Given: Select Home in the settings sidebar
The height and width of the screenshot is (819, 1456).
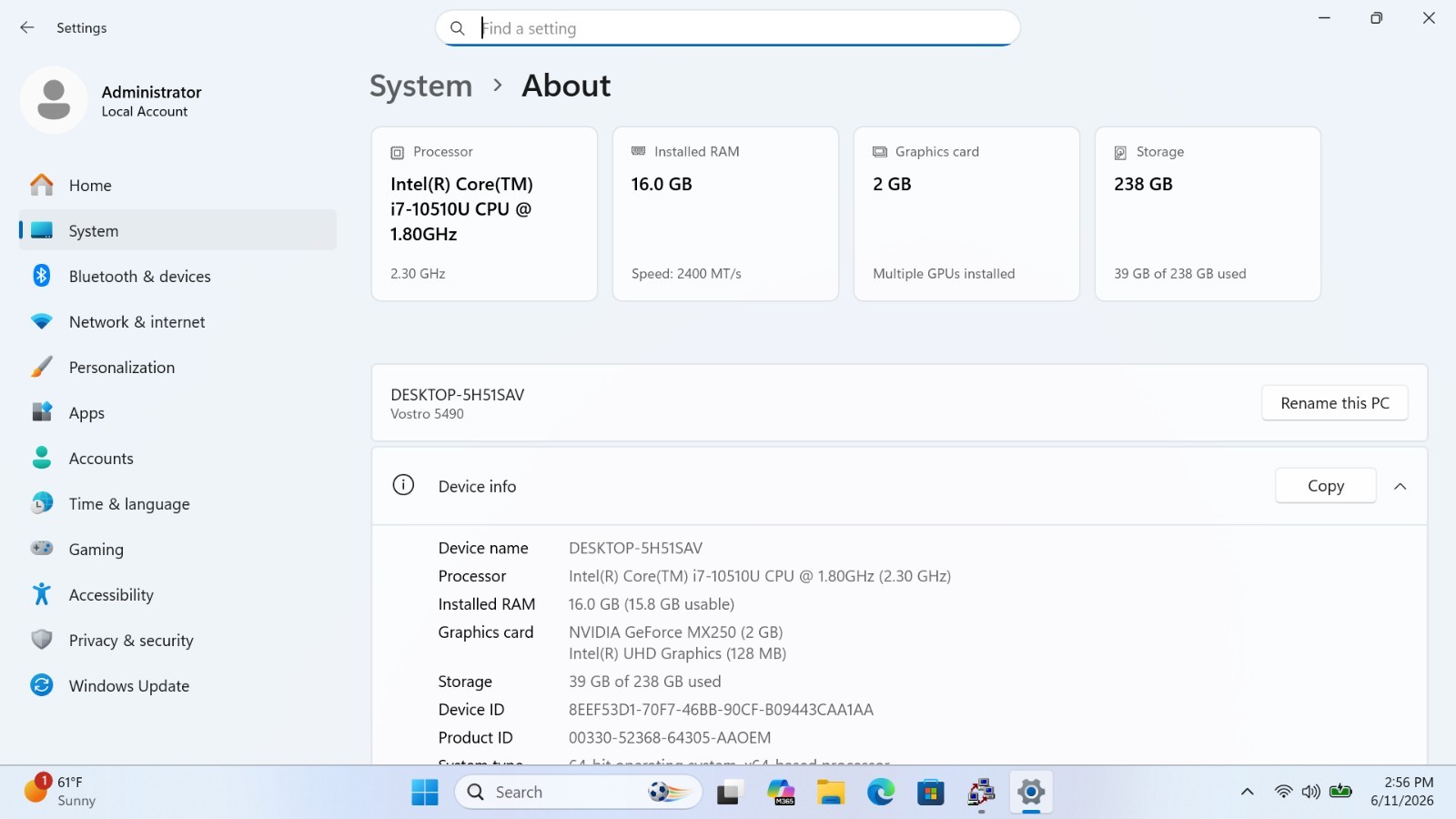Looking at the screenshot, I should tap(177, 185).
